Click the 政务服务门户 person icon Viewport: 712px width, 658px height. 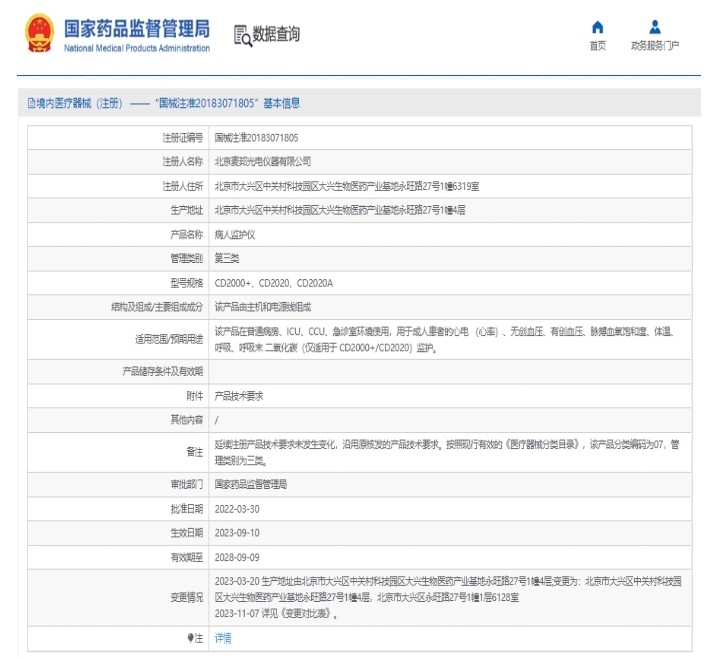[x=655, y=27]
